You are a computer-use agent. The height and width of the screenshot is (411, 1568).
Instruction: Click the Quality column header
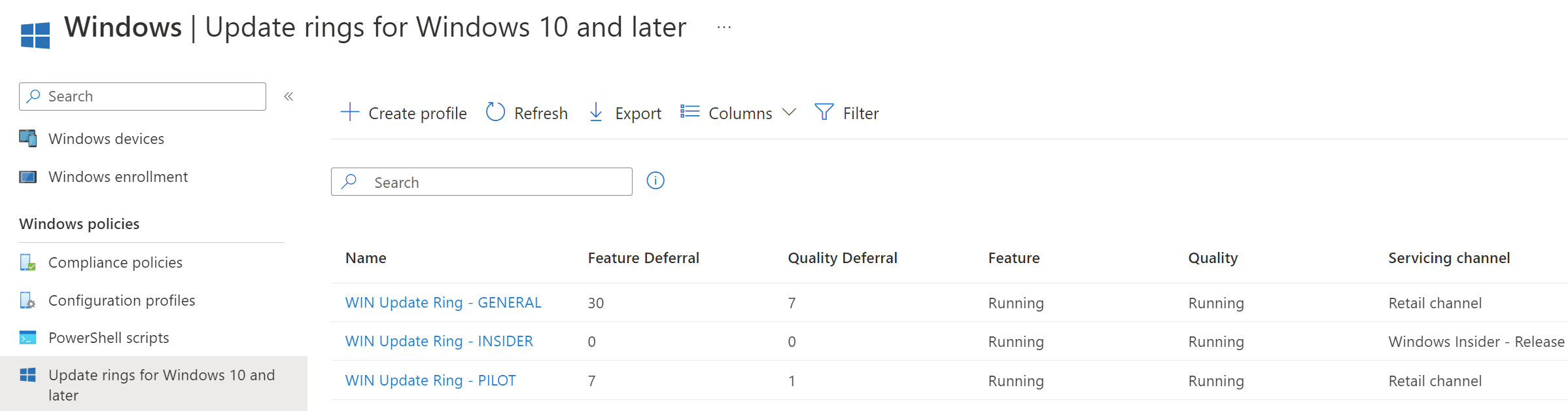(1213, 258)
